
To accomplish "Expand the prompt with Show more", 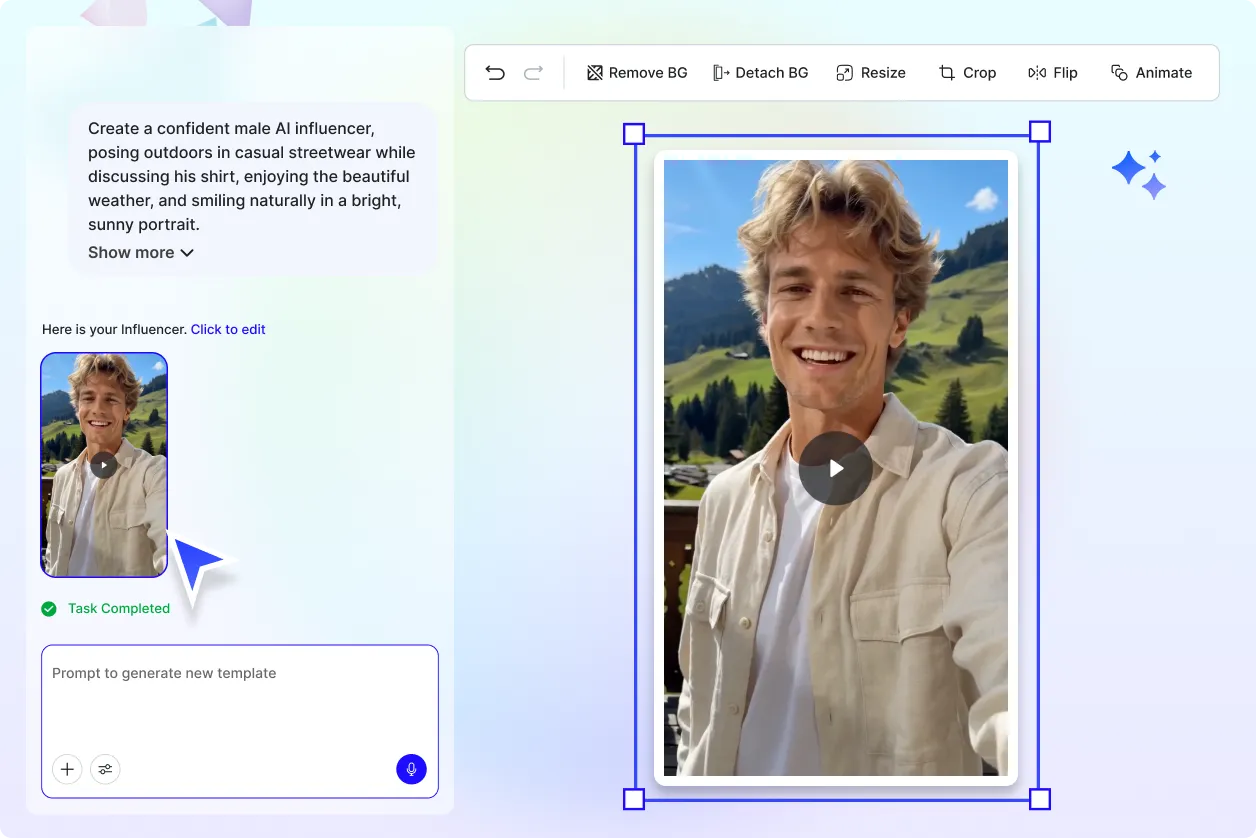I will click(x=141, y=253).
